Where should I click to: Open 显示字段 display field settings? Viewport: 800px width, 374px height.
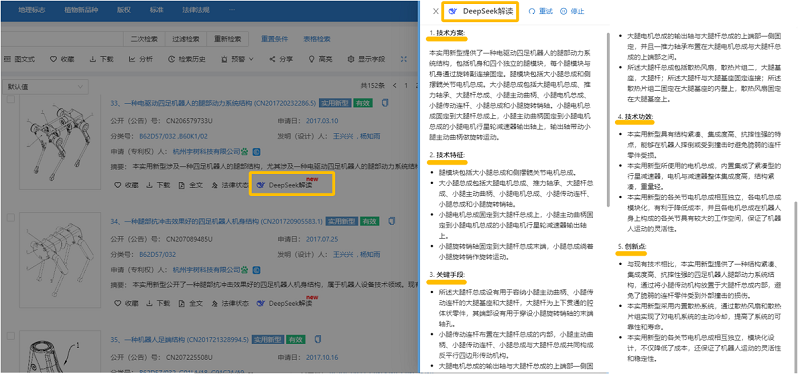pos(366,59)
